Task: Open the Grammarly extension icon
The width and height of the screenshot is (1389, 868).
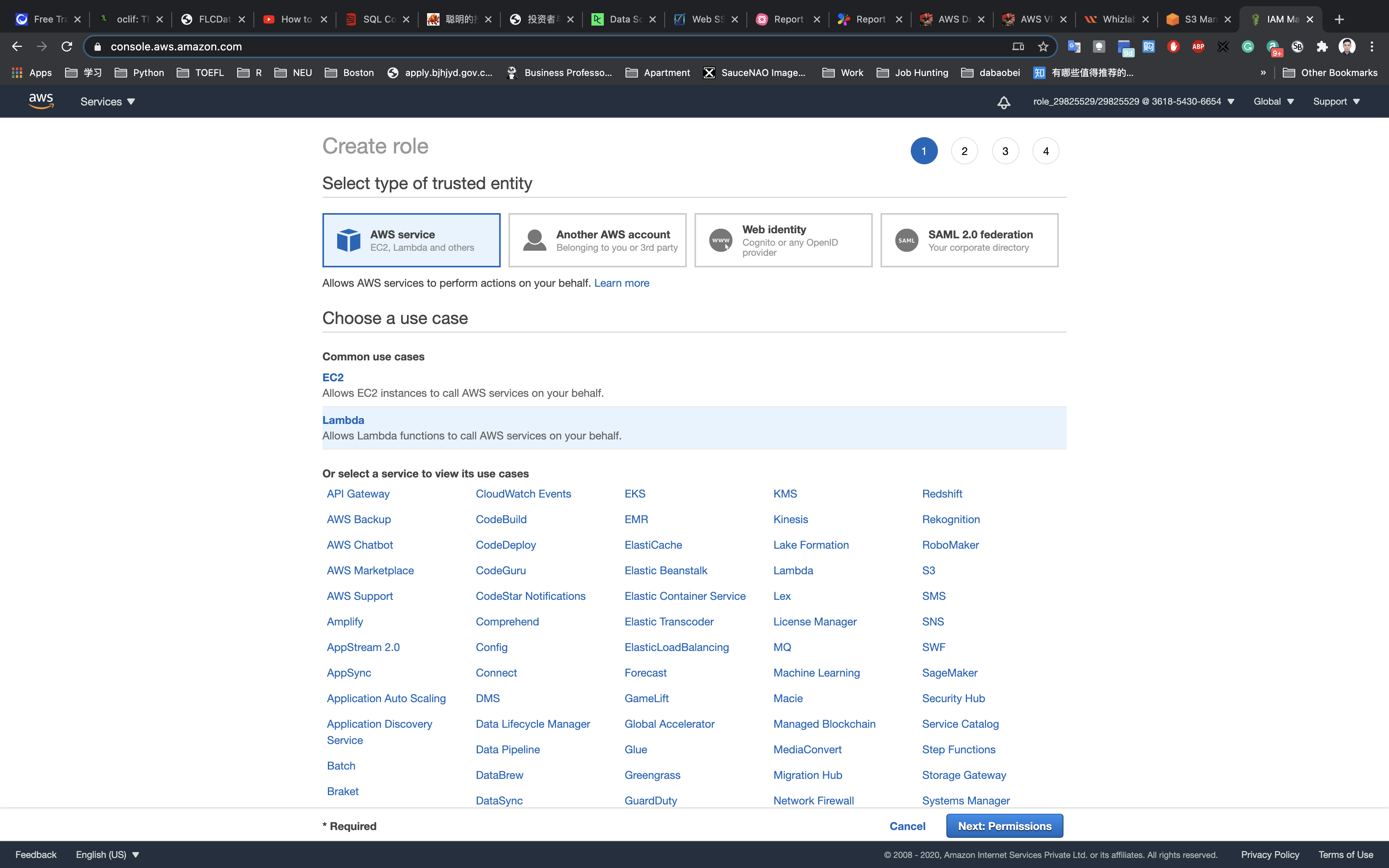Action: click(x=1247, y=46)
